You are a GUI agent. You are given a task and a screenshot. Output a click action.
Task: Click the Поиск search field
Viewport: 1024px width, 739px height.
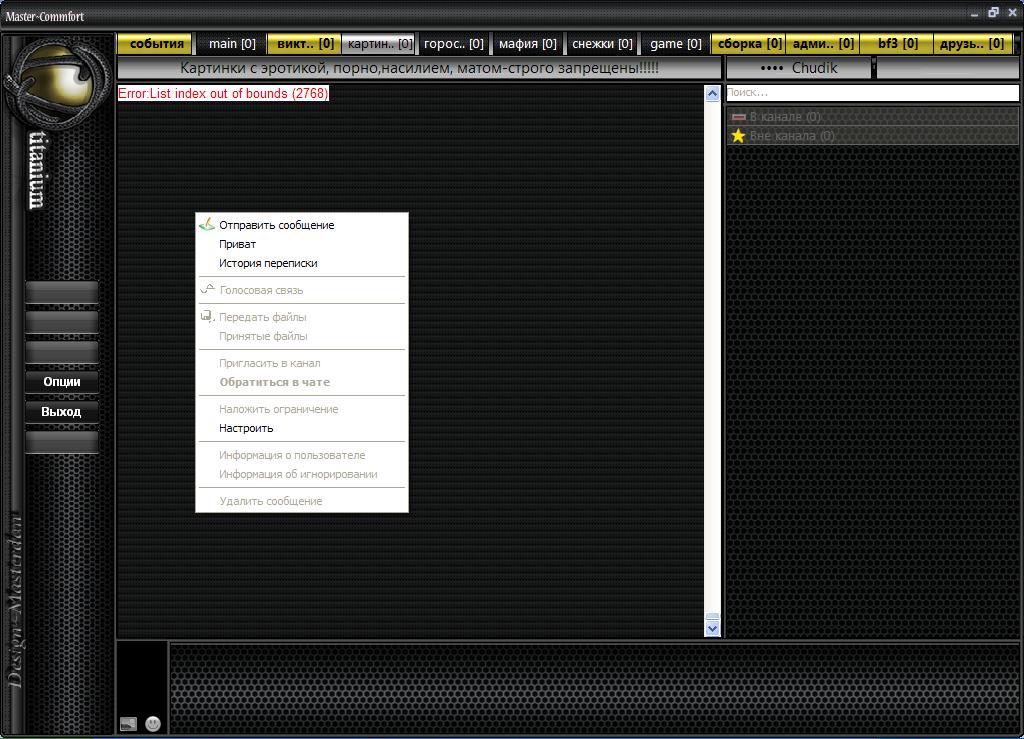(870, 93)
